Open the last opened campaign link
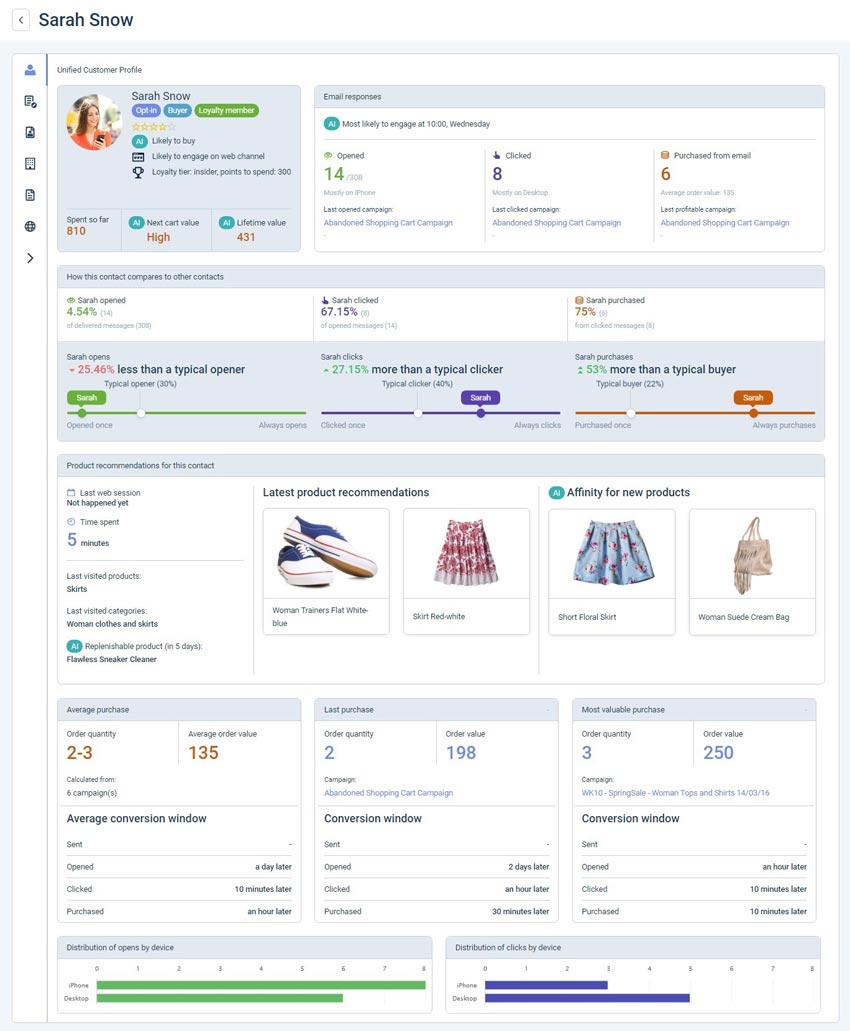Image resolution: width=850 pixels, height=1031 pixels. click(388, 223)
